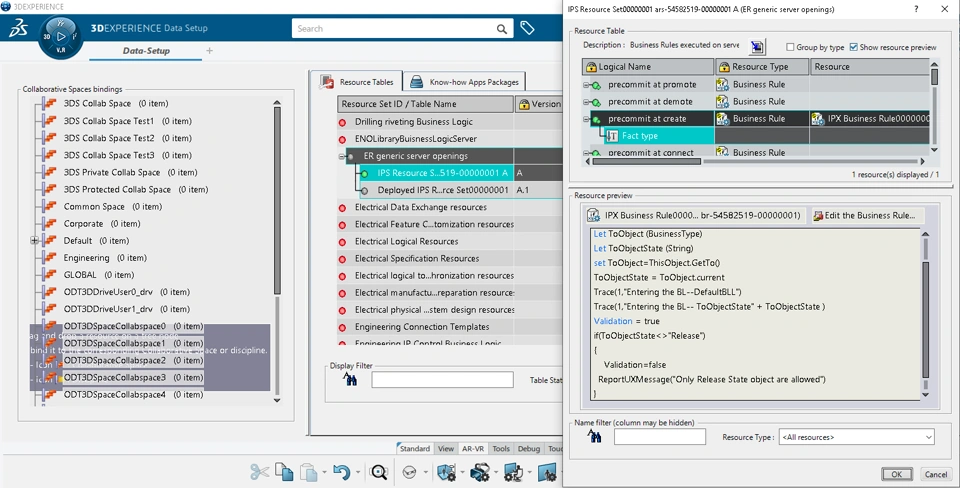Click the resource preview vertical scrollbar

click(x=925, y=320)
